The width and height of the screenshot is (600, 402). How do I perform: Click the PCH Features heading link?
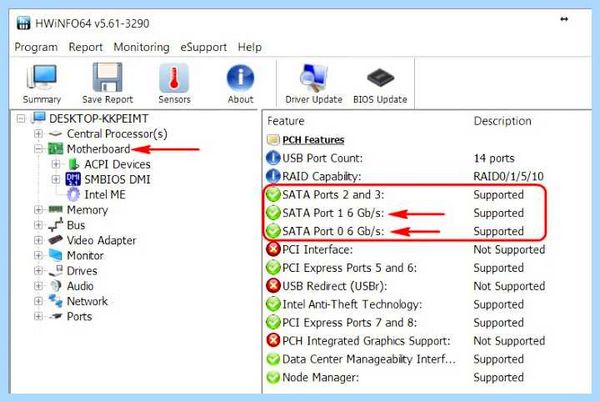click(313, 140)
